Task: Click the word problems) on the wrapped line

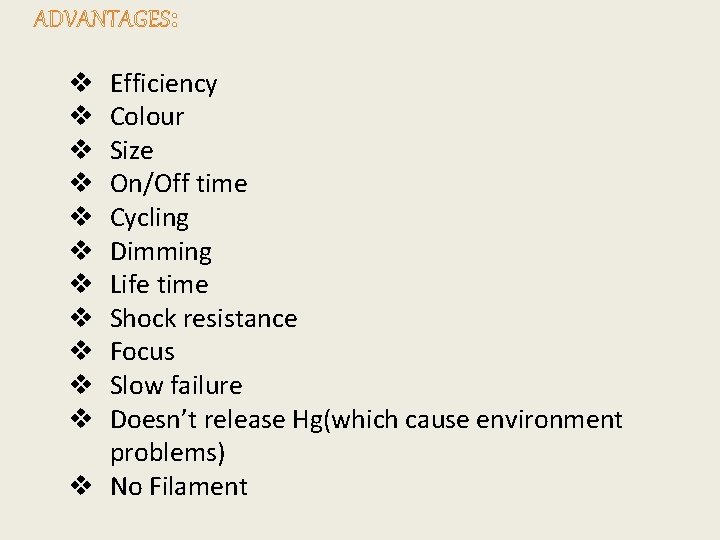Action: click(x=168, y=453)
